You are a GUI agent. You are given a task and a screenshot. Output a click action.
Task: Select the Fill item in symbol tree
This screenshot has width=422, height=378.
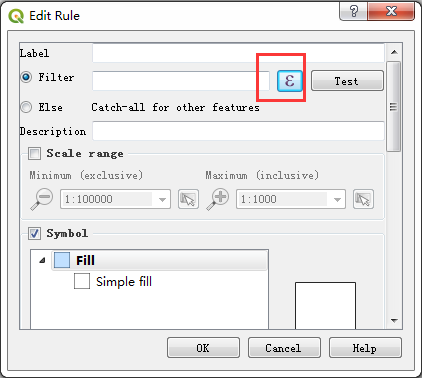coord(160,260)
